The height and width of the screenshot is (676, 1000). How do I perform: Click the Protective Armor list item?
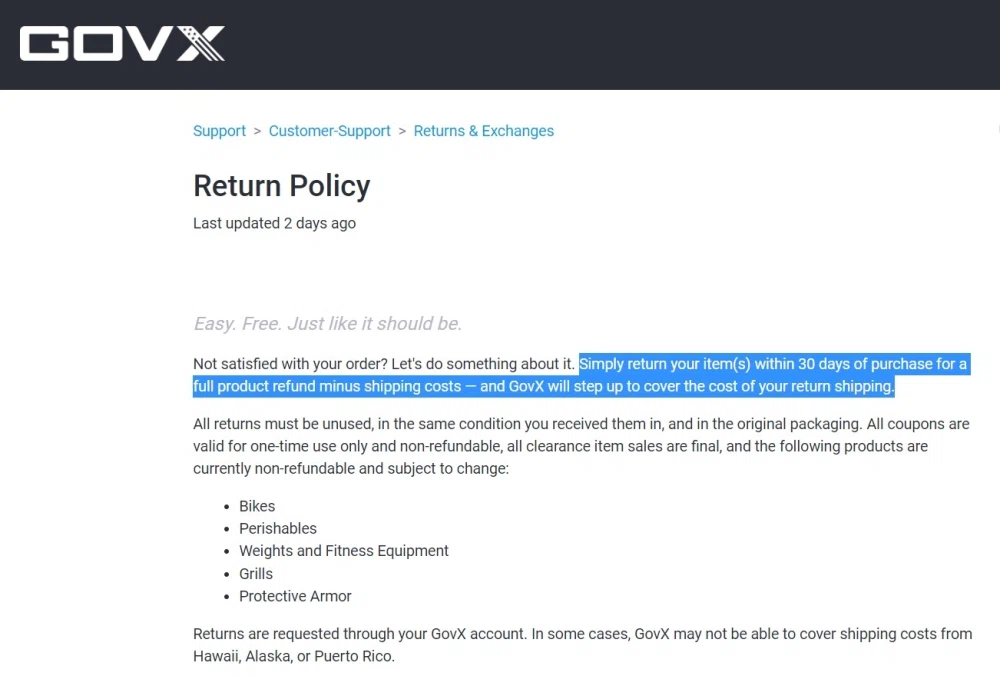tap(295, 596)
